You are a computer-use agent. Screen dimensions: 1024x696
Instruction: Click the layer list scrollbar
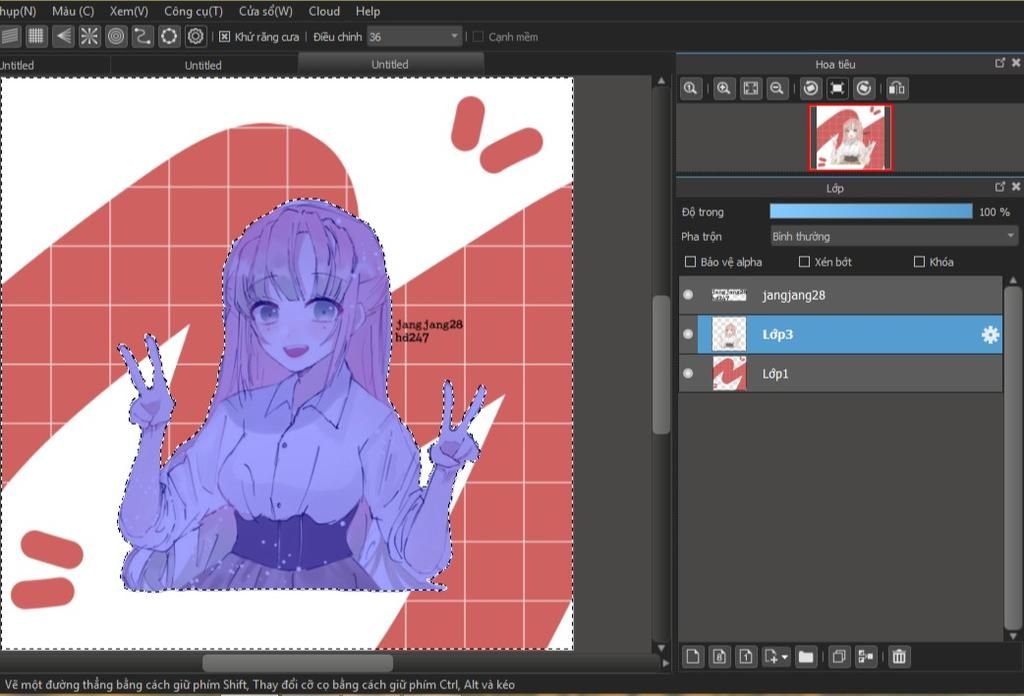1012,457
